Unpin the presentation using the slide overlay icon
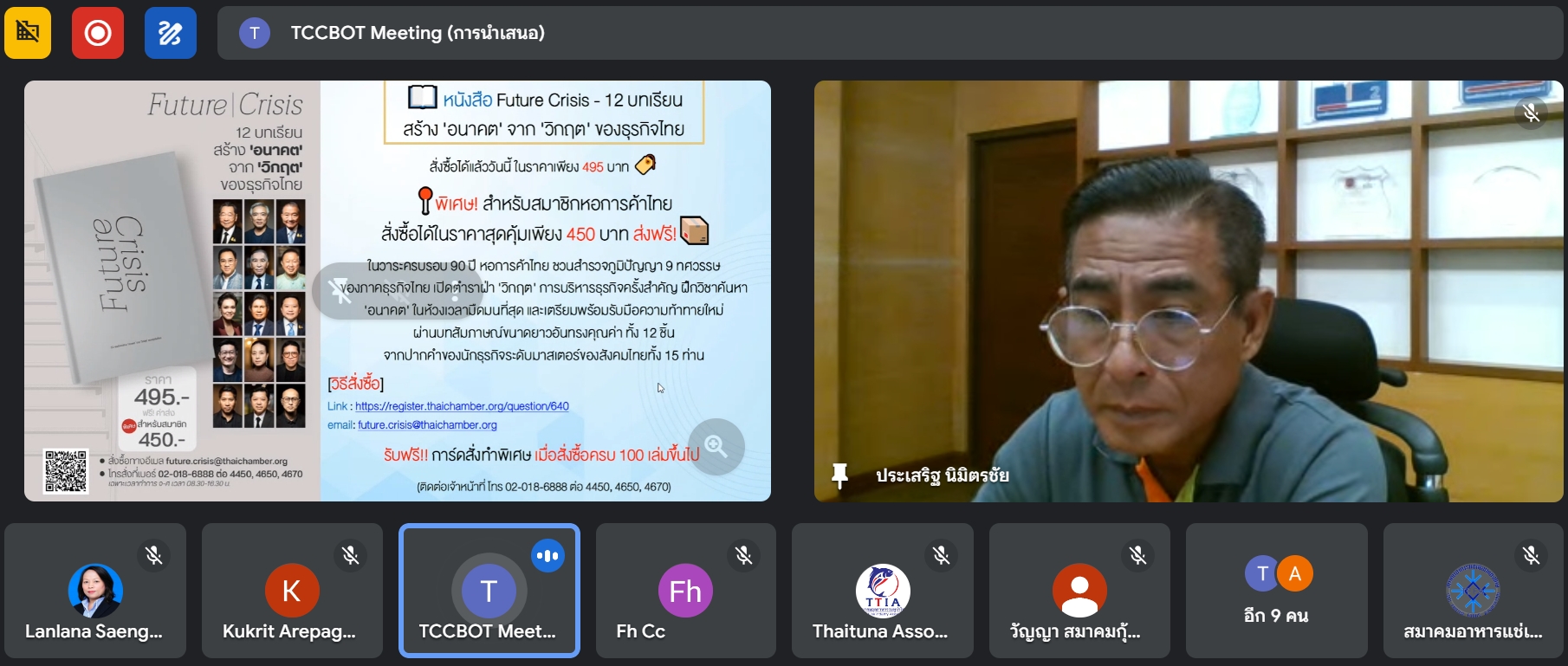 tap(340, 292)
